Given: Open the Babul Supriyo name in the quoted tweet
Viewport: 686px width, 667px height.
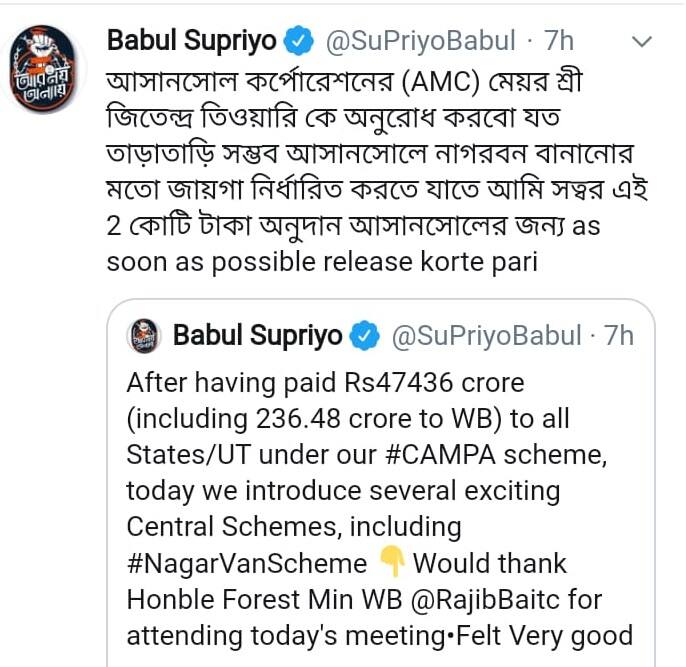Looking at the screenshot, I should pos(258,336).
